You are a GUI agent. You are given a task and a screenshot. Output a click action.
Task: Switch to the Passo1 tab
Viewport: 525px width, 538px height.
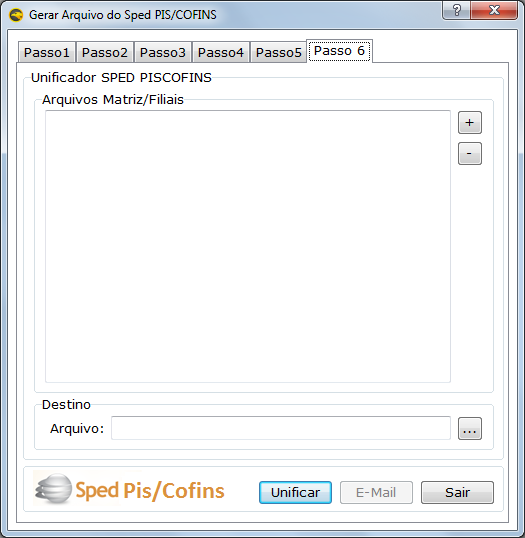[47, 52]
